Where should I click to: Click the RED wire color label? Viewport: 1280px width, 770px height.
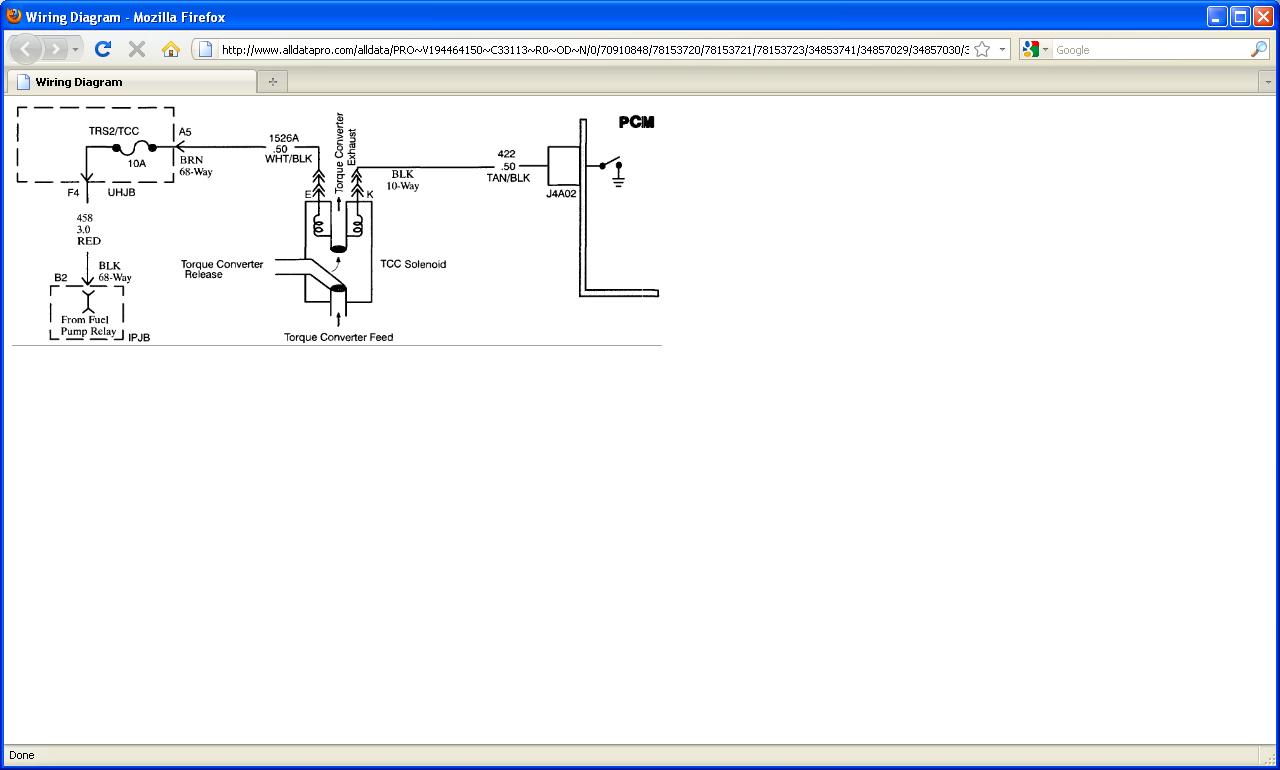point(88,241)
